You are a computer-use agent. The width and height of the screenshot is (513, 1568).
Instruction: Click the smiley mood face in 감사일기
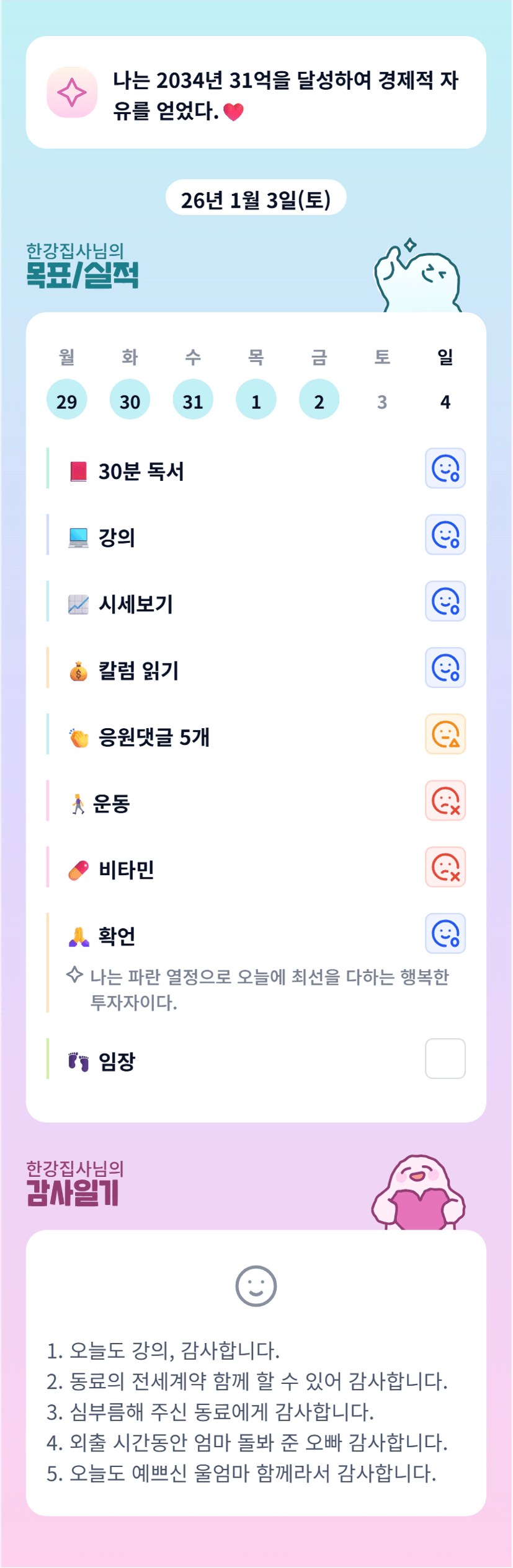pyautogui.click(x=256, y=1286)
